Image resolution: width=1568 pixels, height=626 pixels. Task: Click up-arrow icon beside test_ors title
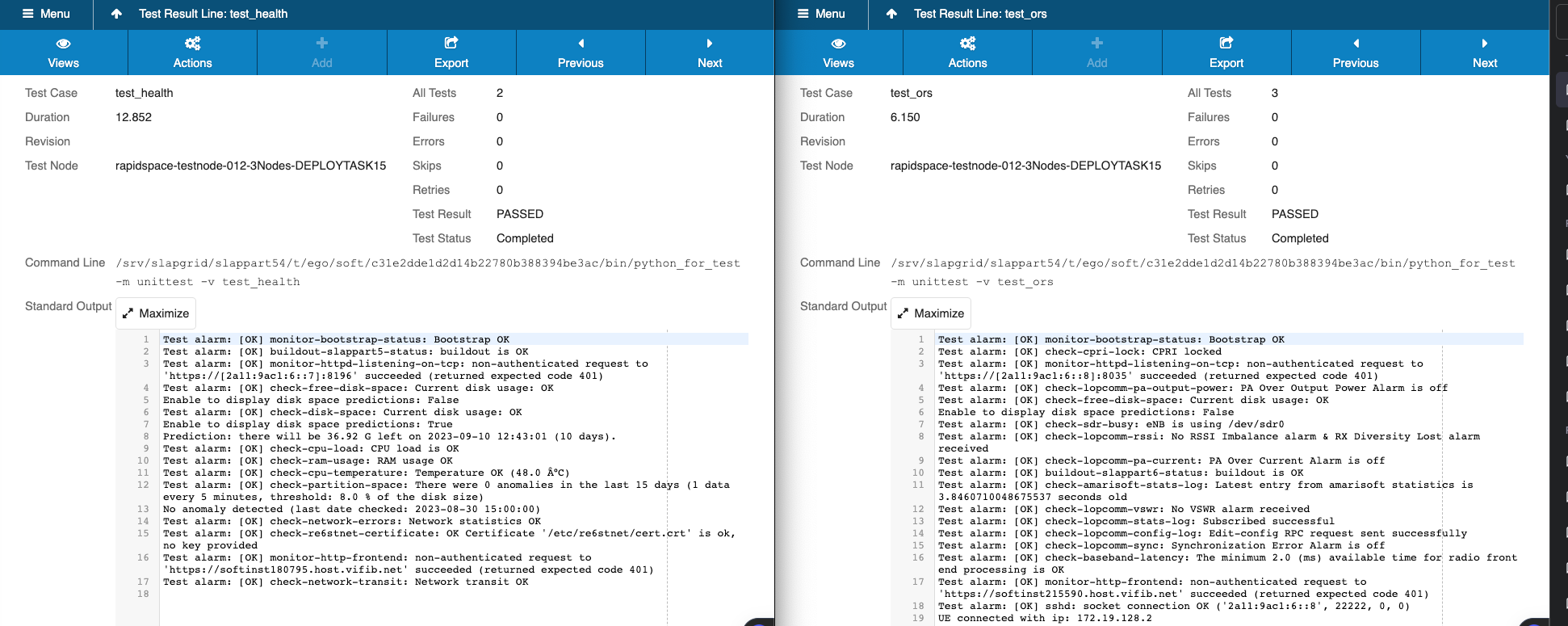tap(891, 14)
